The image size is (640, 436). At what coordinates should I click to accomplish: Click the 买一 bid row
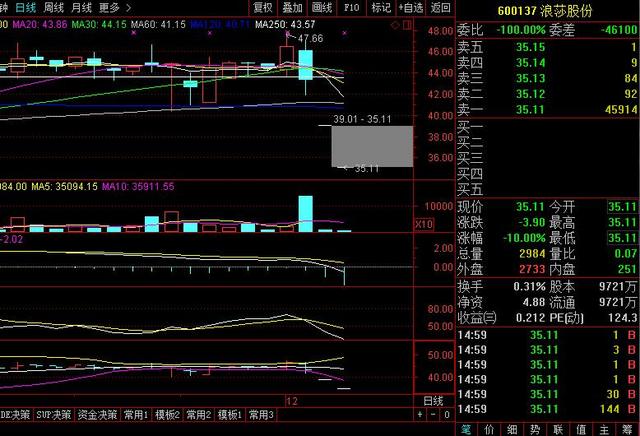[547, 127]
